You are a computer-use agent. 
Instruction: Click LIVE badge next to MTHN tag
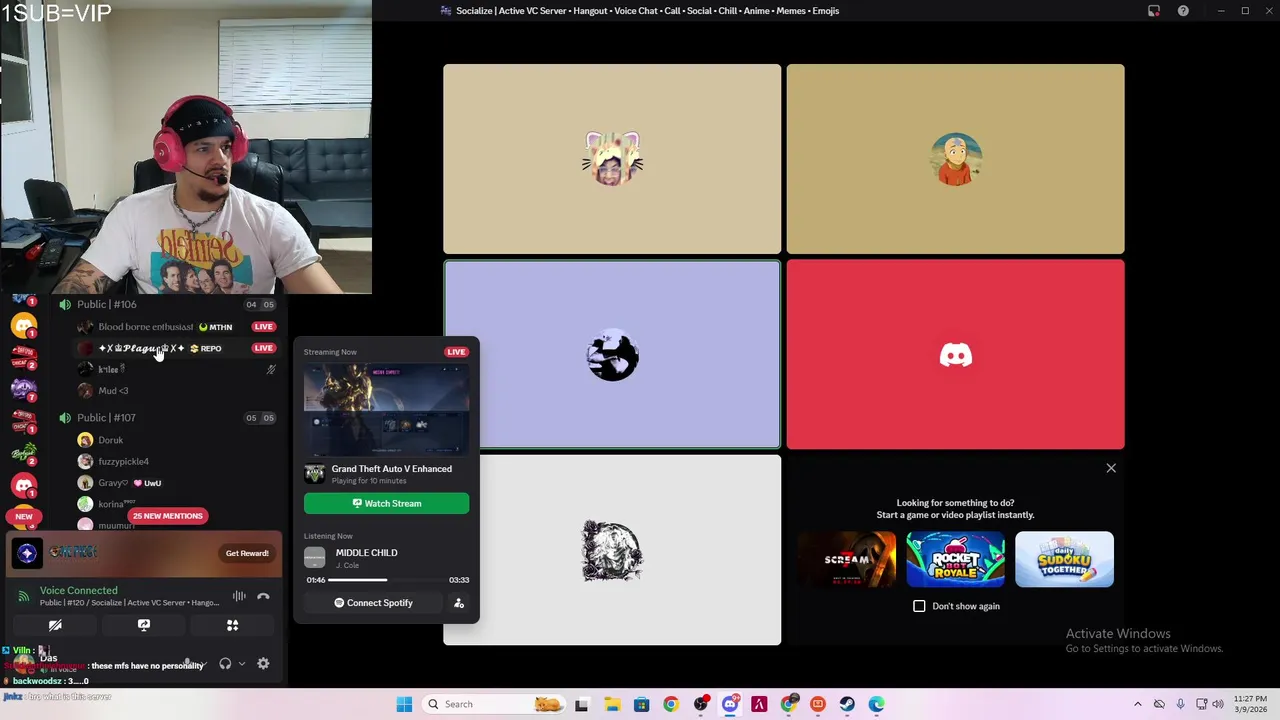tap(263, 327)
